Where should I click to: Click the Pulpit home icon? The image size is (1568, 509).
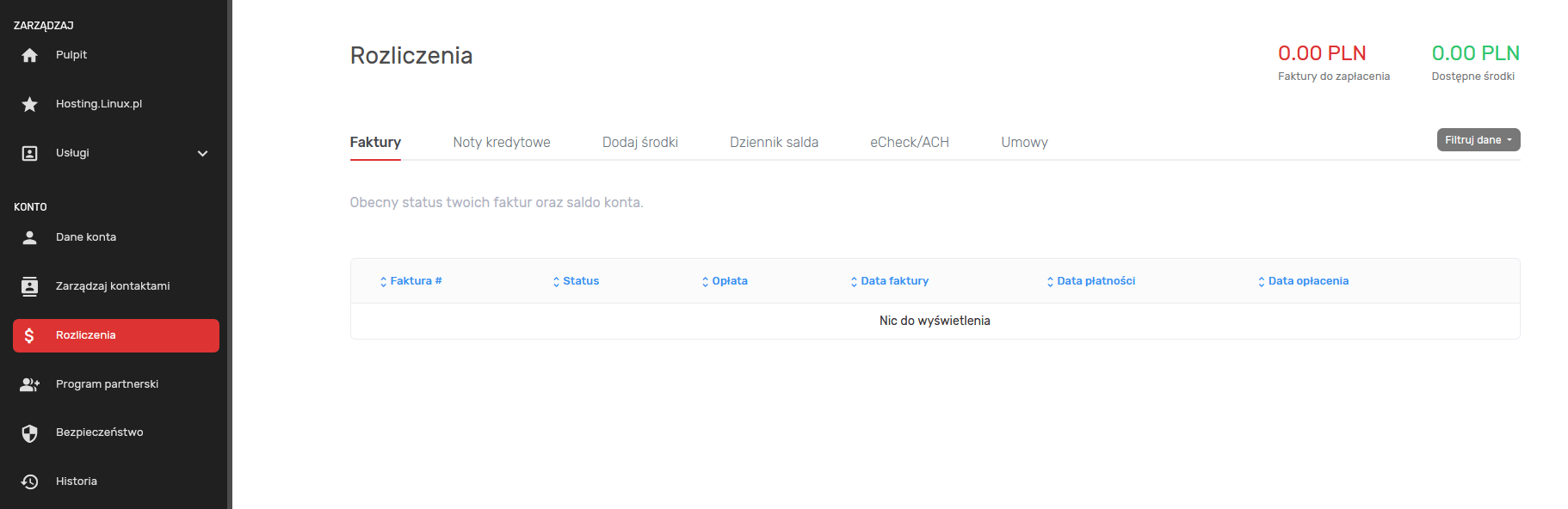(30, 55)
